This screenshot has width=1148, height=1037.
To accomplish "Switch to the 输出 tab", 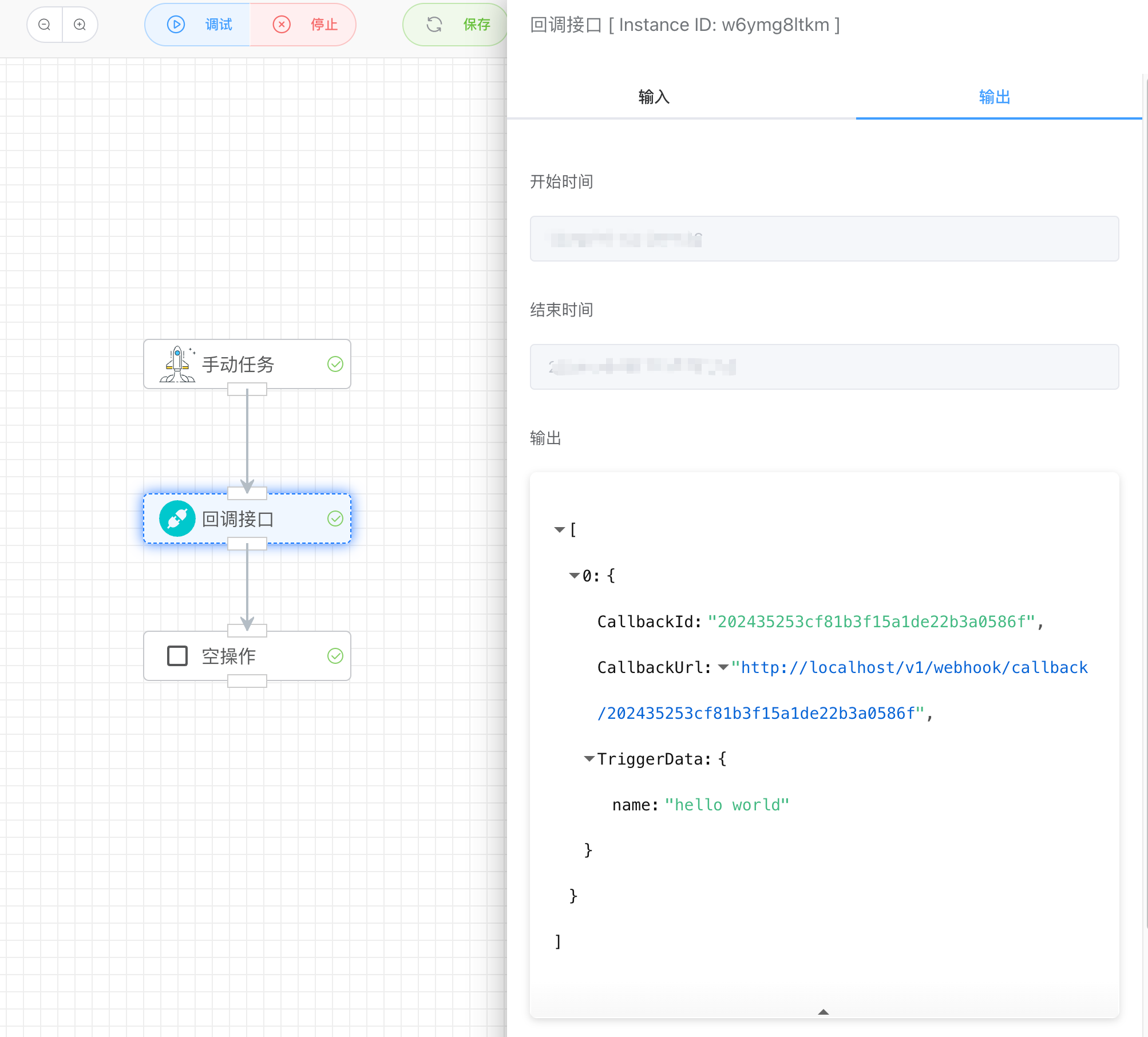I will pos(995,97).
